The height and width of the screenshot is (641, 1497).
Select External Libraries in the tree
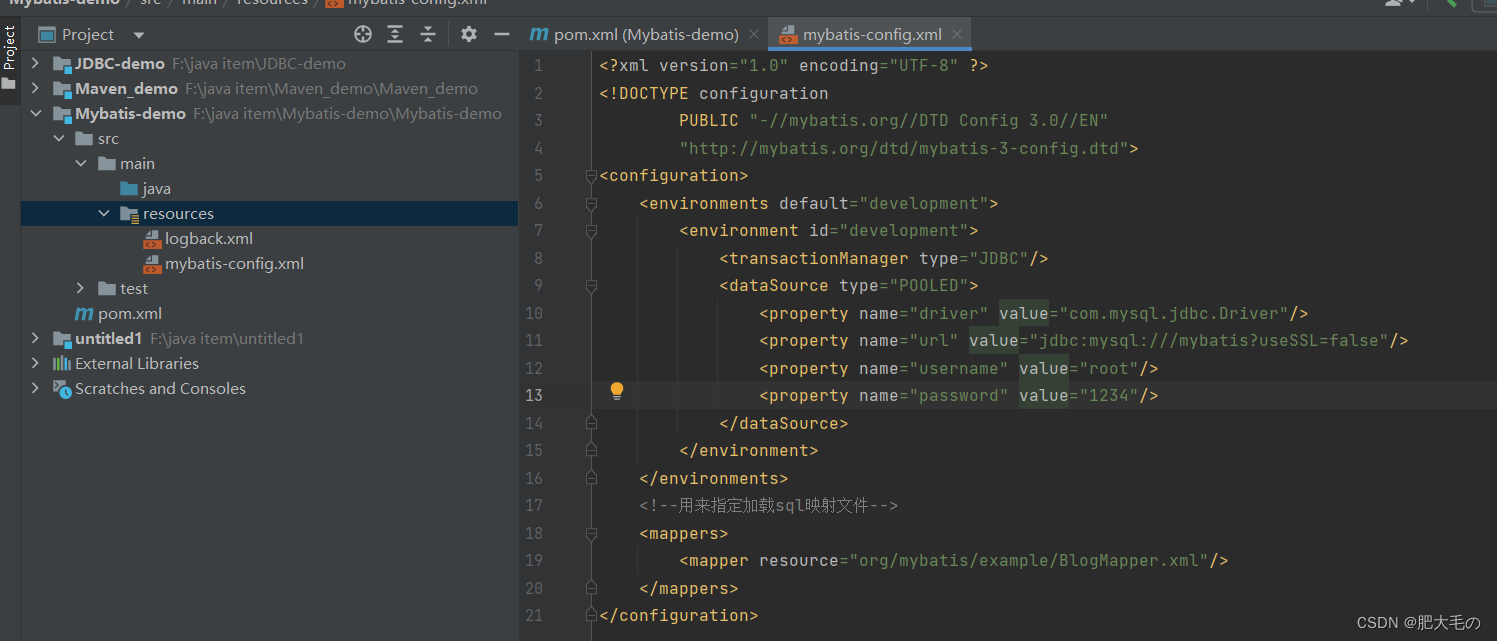point(137,363)
